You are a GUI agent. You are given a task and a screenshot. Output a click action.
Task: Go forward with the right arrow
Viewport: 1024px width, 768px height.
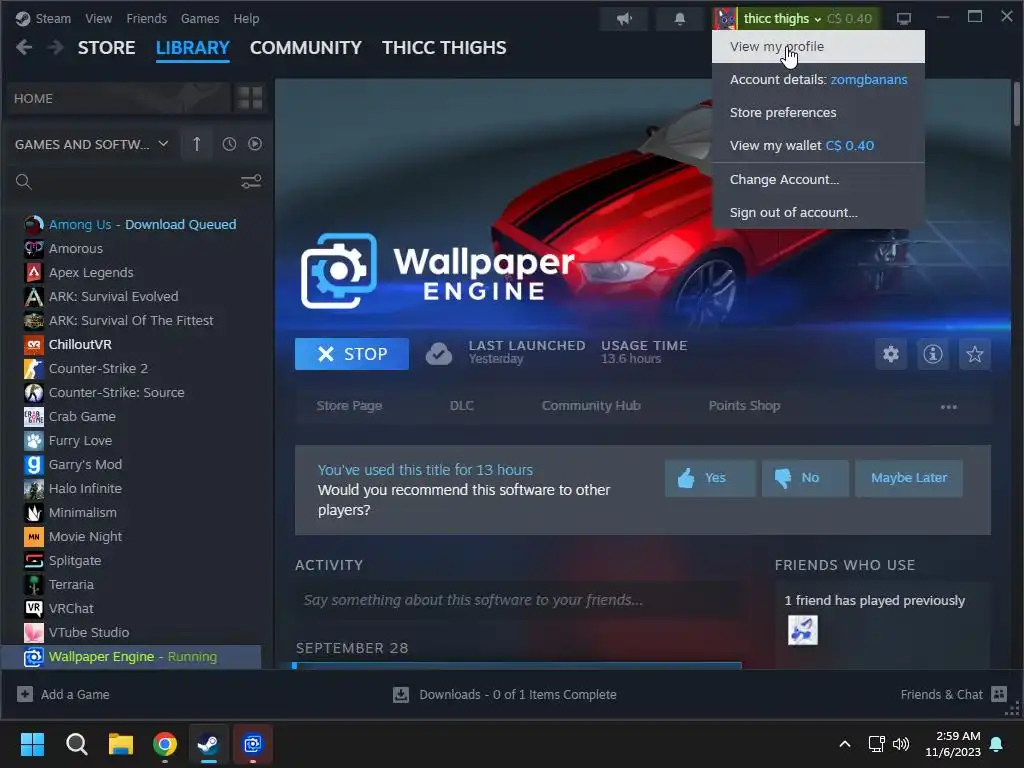click(56, 48)
